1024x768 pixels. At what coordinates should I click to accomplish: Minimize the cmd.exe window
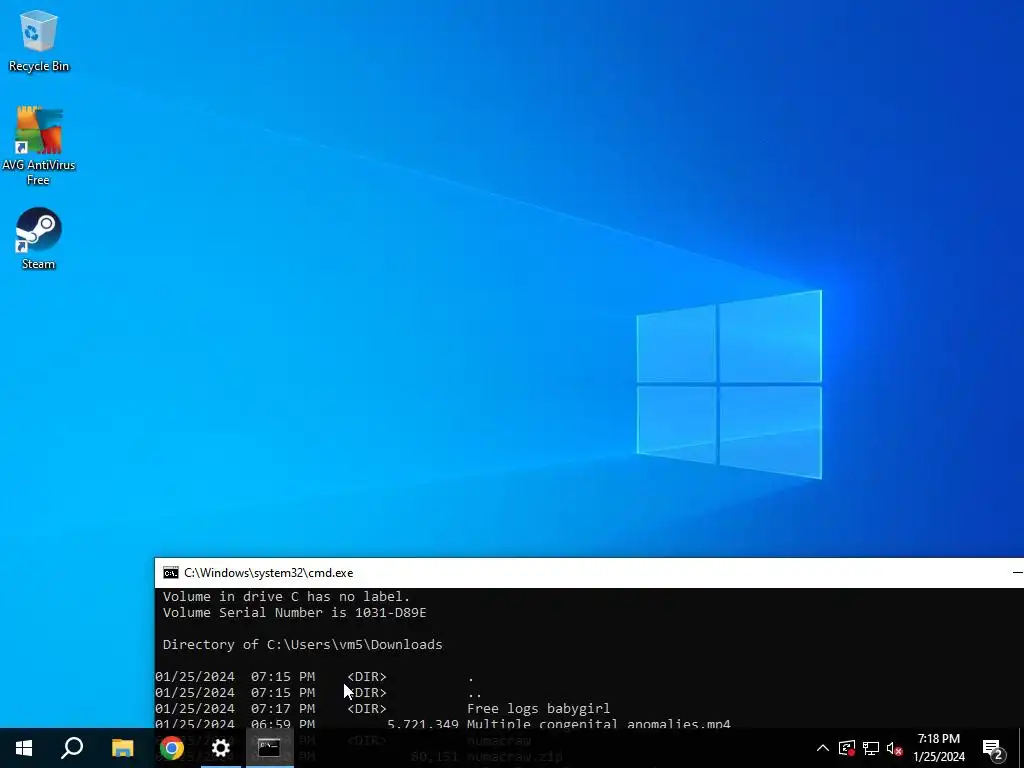1016,573
